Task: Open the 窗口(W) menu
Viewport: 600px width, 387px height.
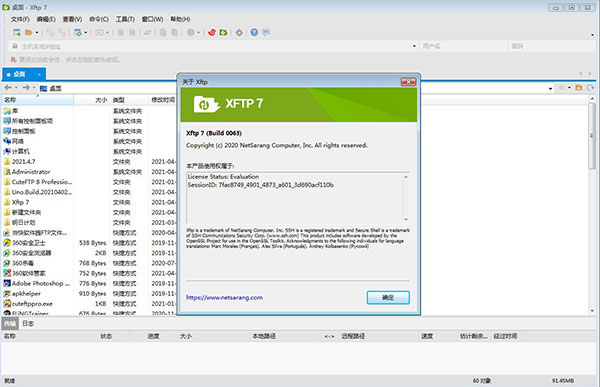Action: click(152, 19)
